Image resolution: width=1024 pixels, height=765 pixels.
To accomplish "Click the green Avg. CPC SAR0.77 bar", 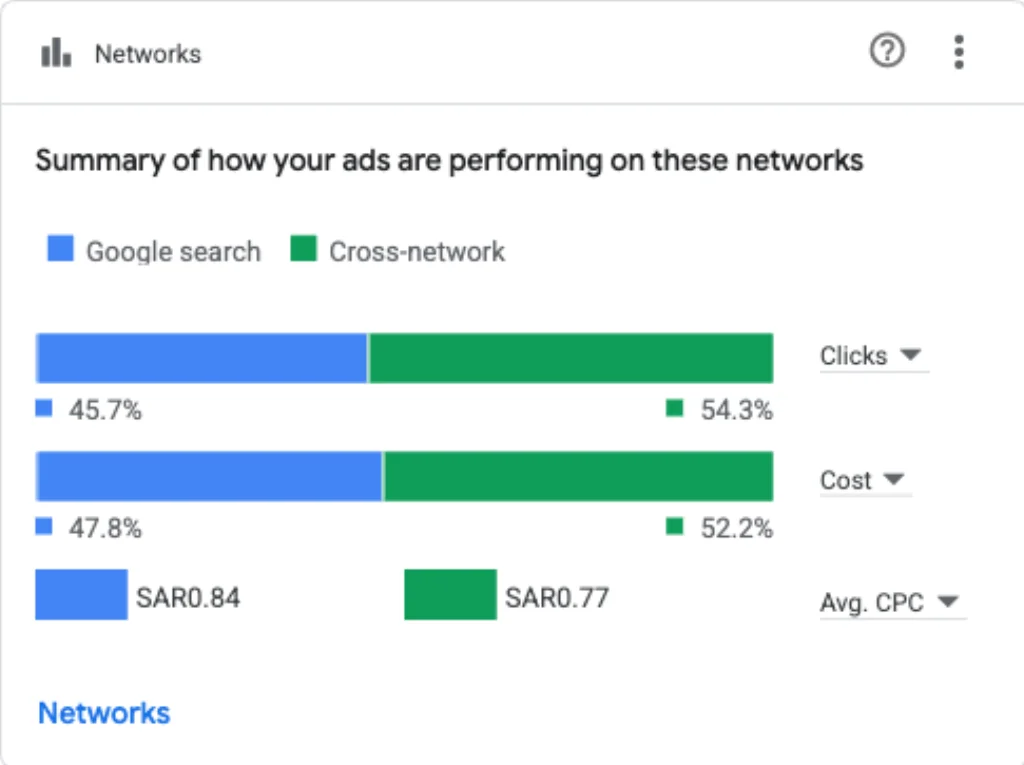I will coord(451,594).
